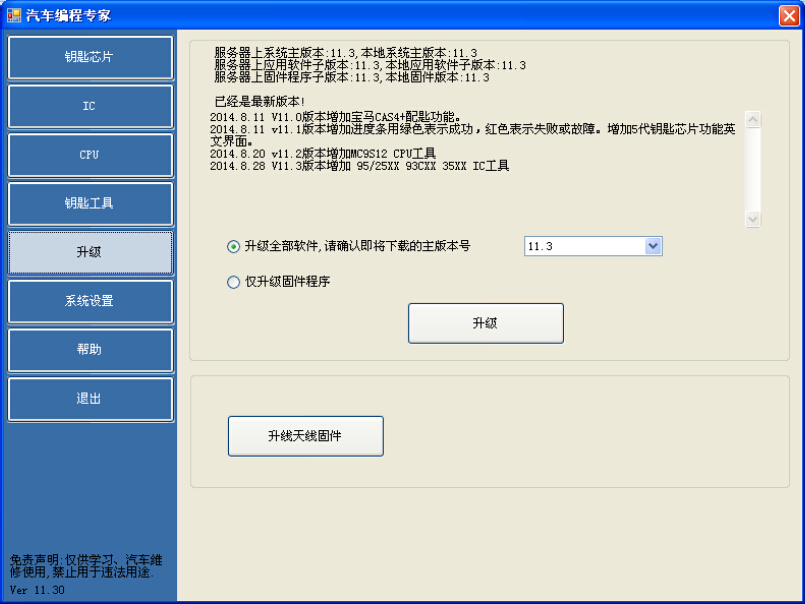
Task: Click the Ver 11.30 version label
Action: pos(37,590)
